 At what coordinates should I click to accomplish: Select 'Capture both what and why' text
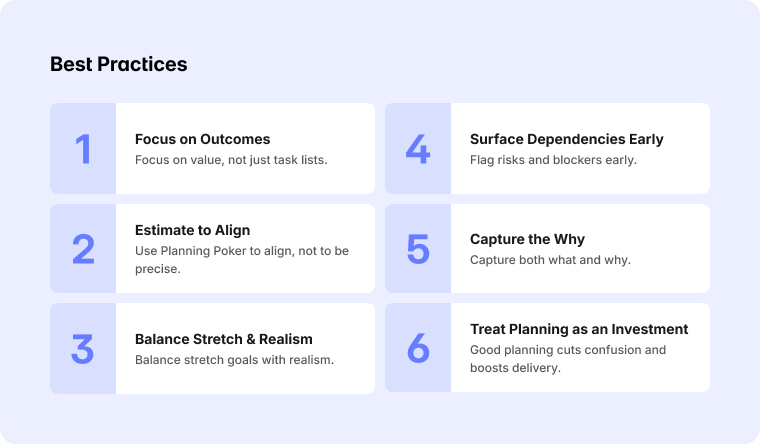click(x=550, y=260)
